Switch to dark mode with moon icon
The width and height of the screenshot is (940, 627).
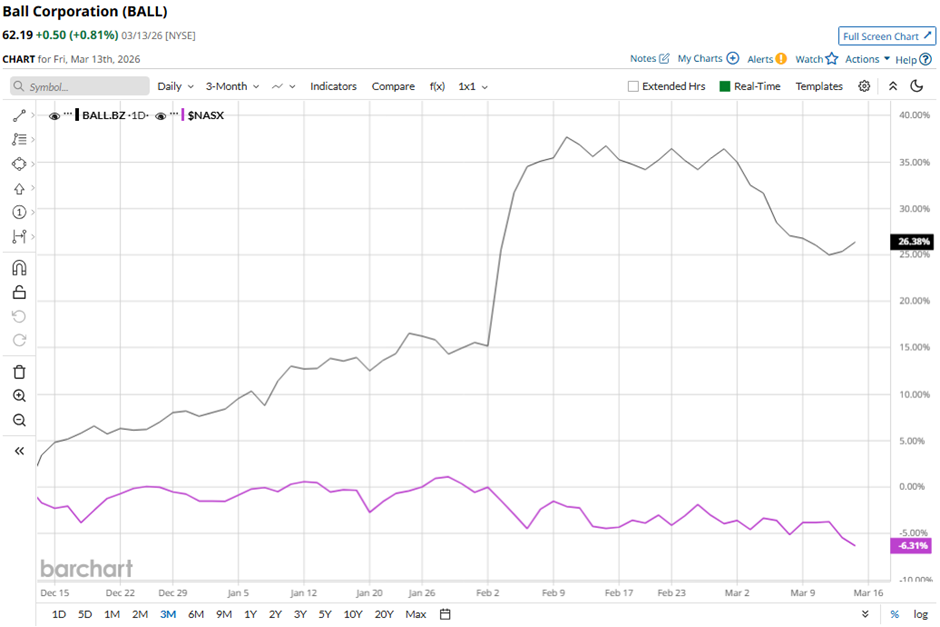click(x=916, y=86)
